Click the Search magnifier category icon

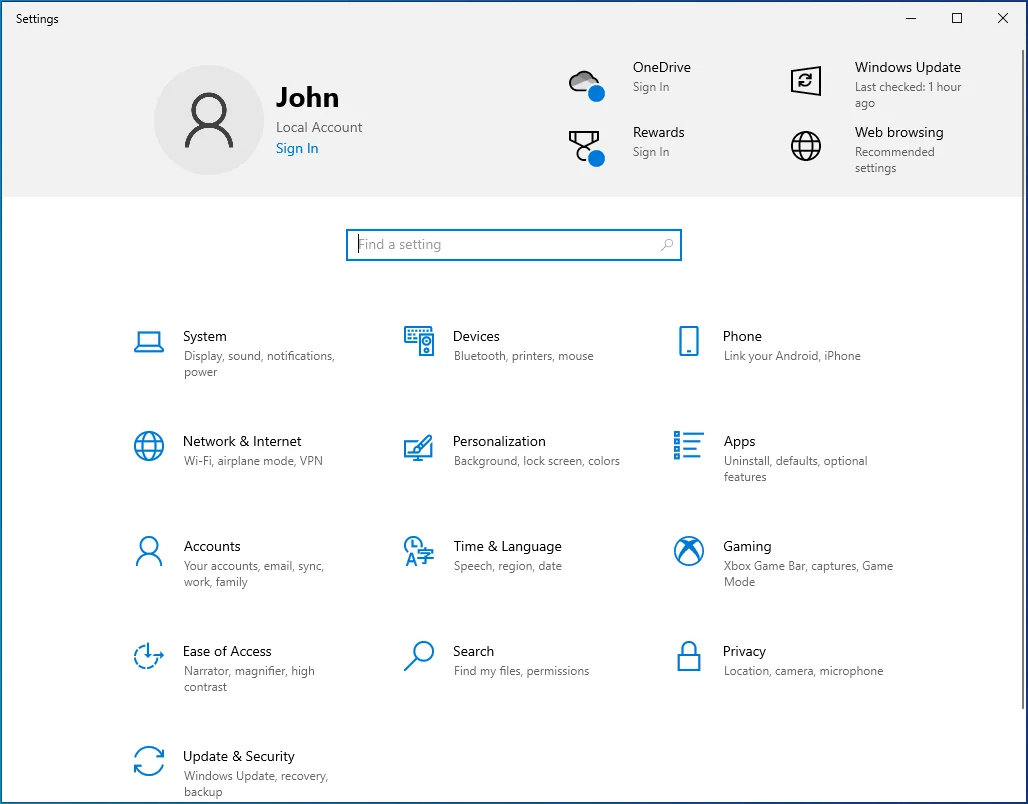419,656
